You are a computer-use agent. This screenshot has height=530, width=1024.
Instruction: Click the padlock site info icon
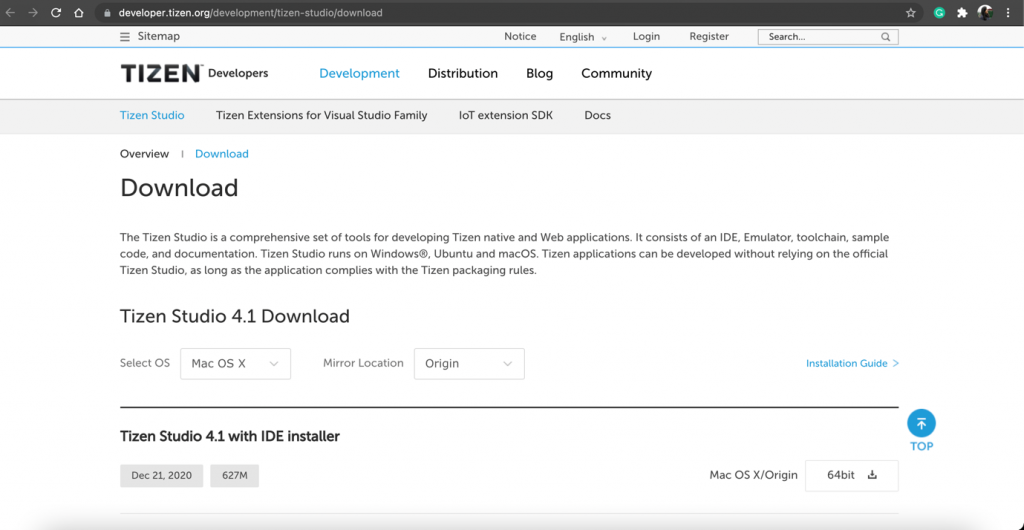[x=108, y=12]
